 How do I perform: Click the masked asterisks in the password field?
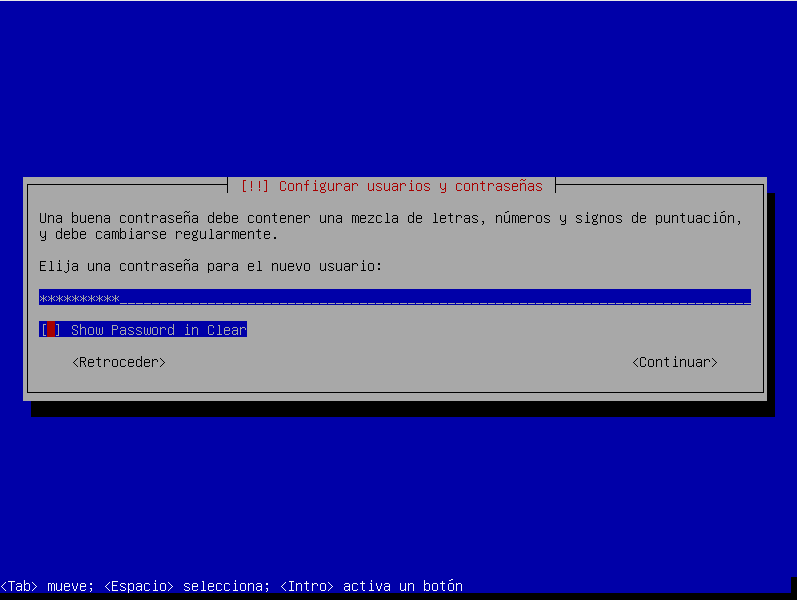pos(79,298)
